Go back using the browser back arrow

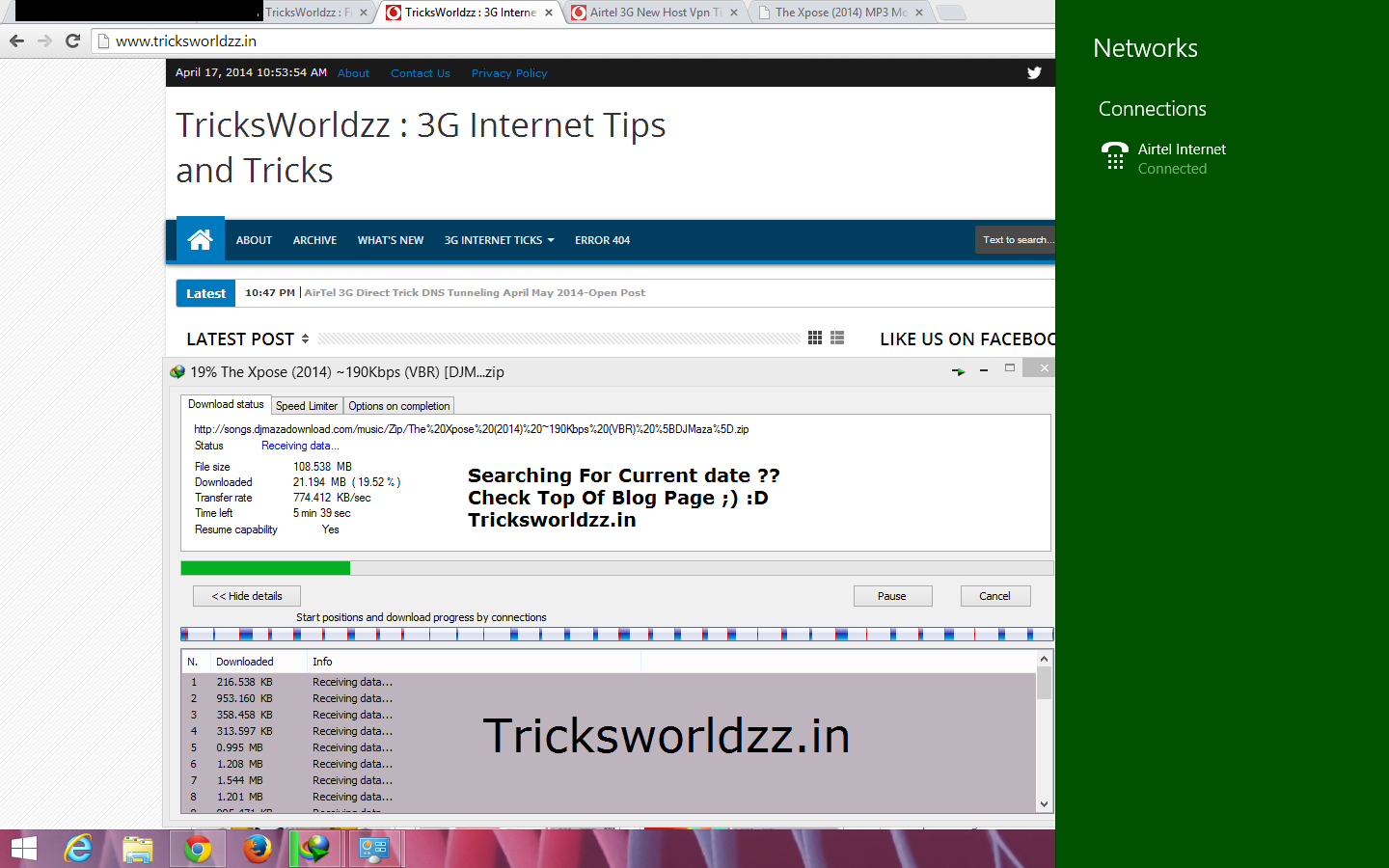tap(16, 41)
